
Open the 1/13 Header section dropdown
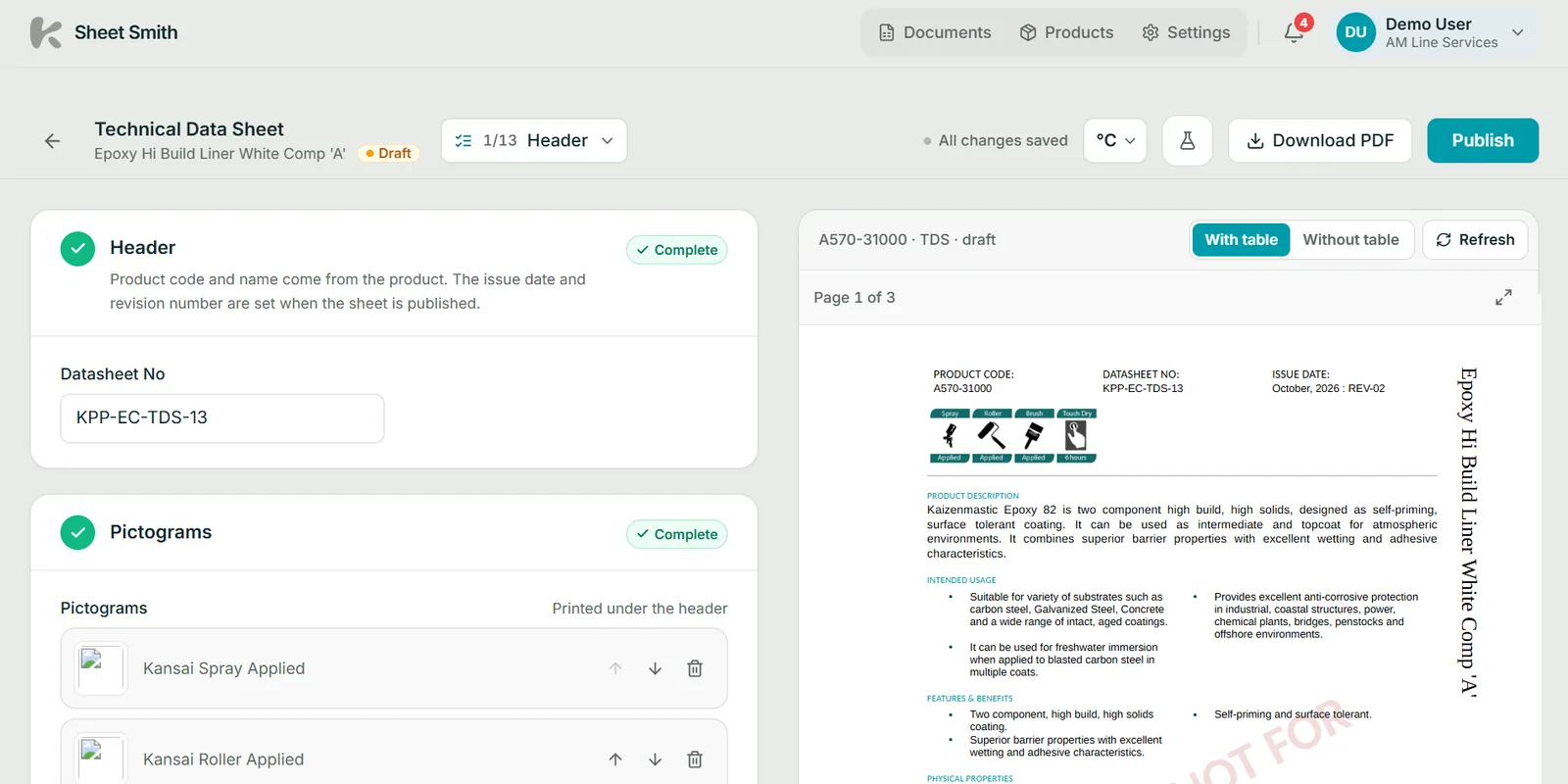pos(534,141)
